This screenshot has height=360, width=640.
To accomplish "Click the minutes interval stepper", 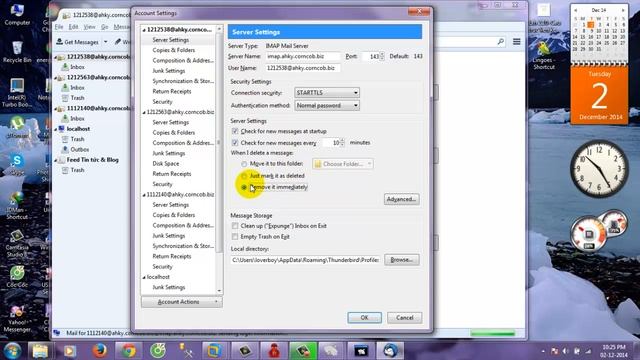I will (342, 142).
